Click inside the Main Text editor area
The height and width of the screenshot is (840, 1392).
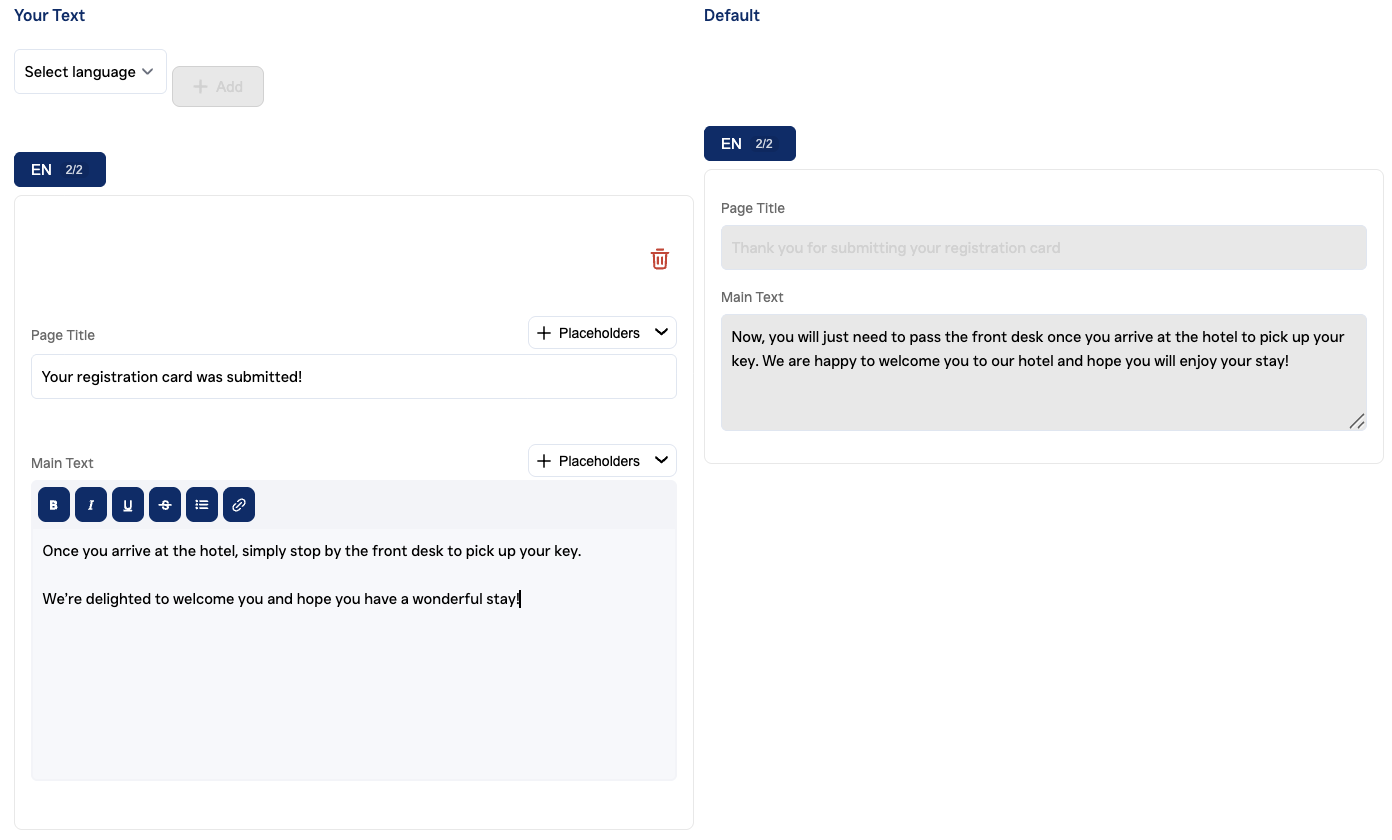pos(354,680)
